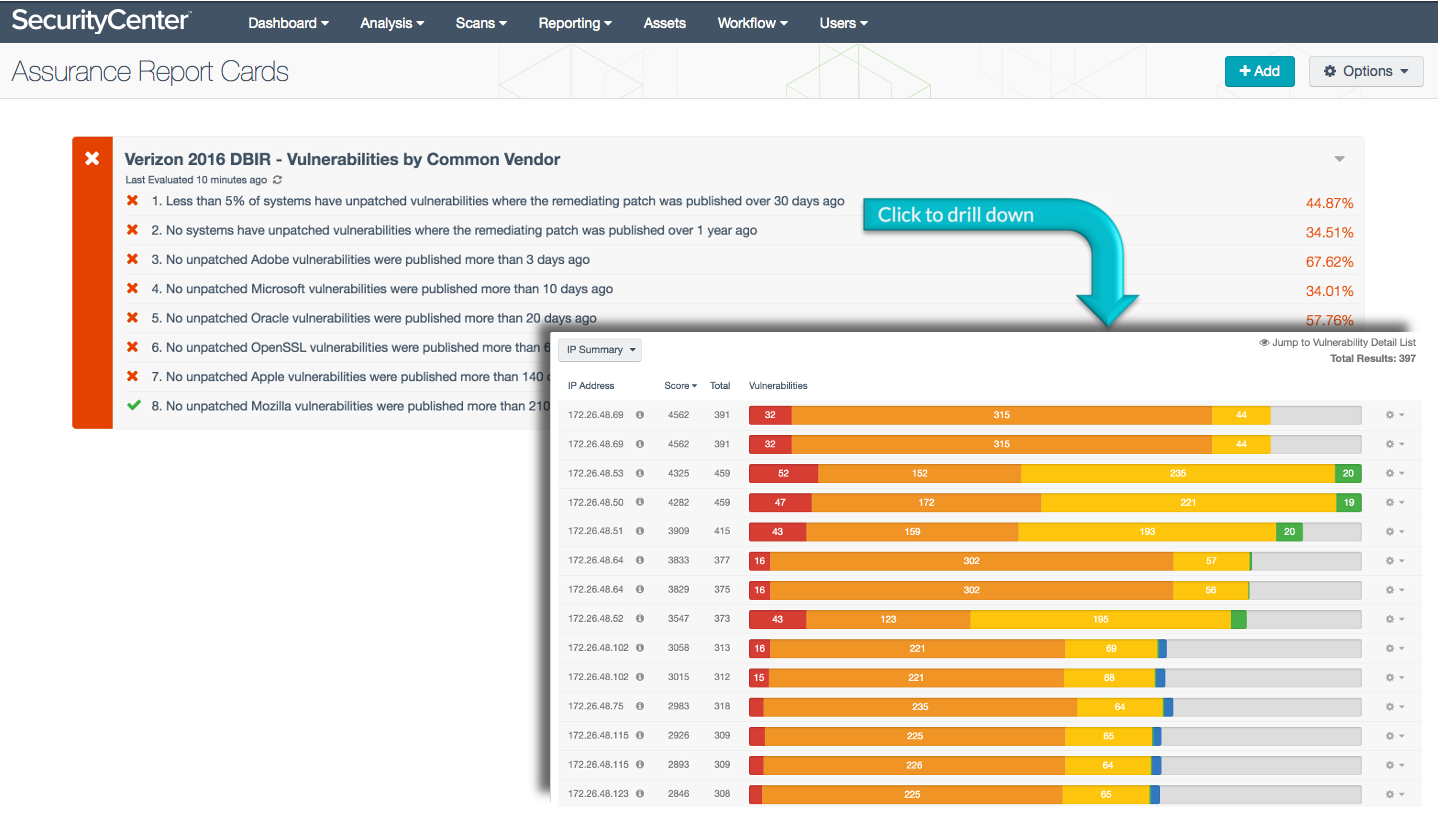
Task: Jump to Vulnerability Detail List
Action: pos(1338,342)
